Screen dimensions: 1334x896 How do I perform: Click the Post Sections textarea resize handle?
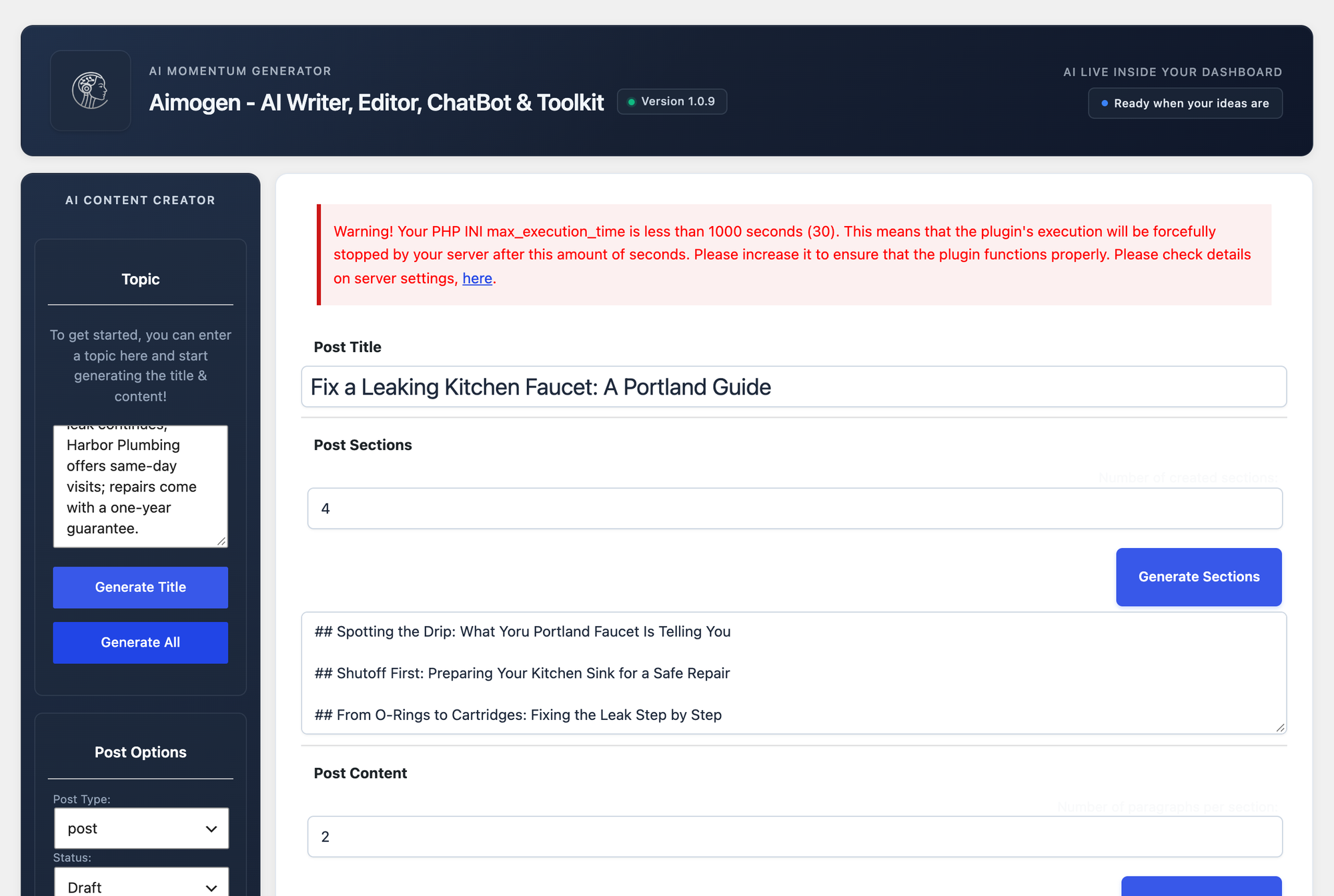point(1280,727)
